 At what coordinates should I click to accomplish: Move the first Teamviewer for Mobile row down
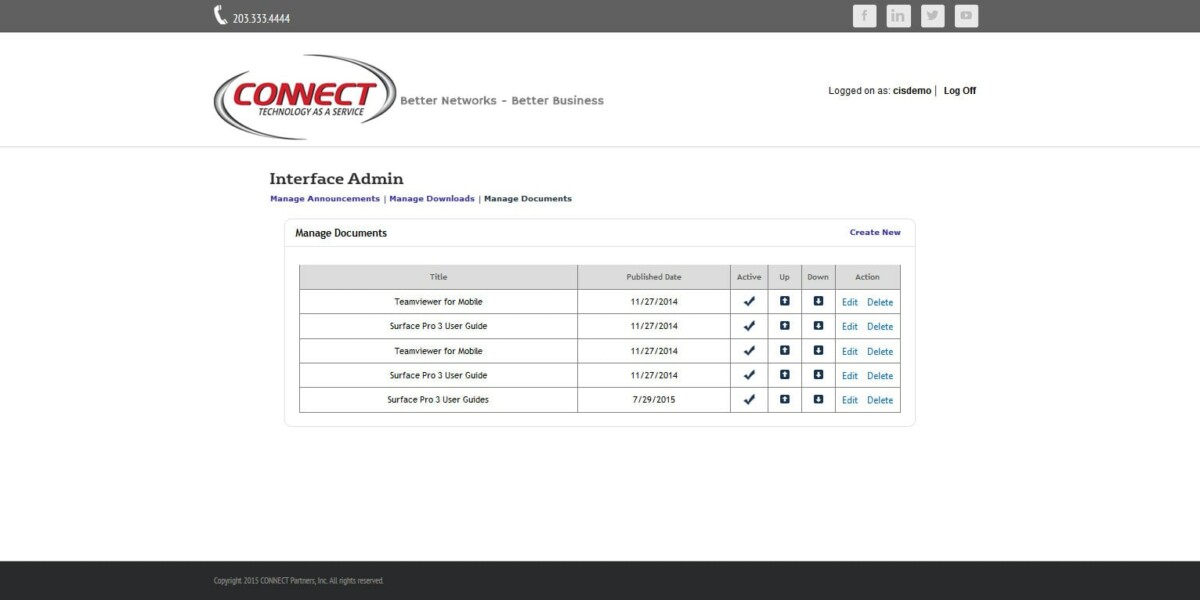click(x=818, y=301)
